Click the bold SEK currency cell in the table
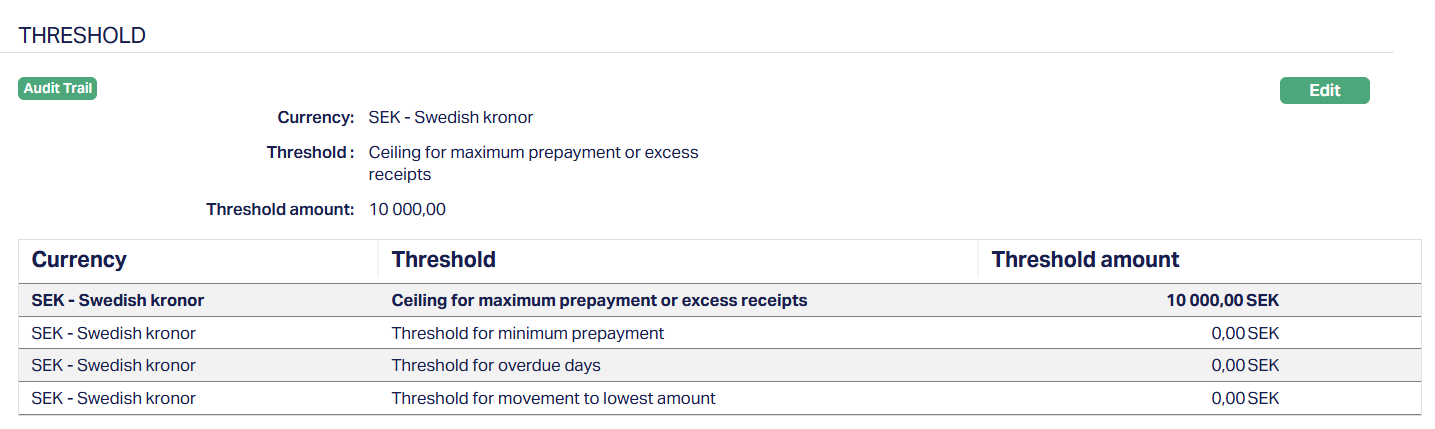This screenshot has width=1435, height=429. [118, 300]
